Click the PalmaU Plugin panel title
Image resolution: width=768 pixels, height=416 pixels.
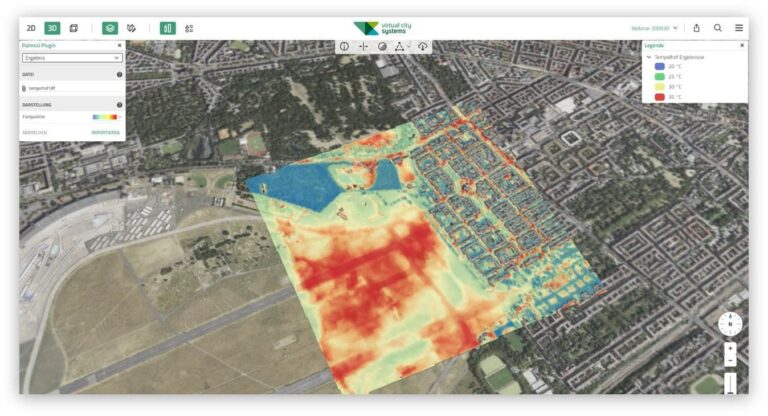[x=39, y=45]
